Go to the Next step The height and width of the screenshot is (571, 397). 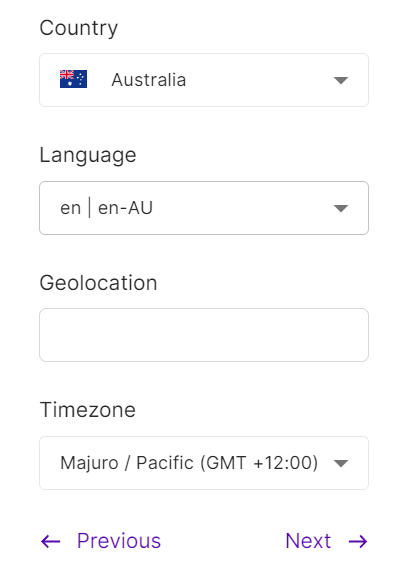coord(326,541)
